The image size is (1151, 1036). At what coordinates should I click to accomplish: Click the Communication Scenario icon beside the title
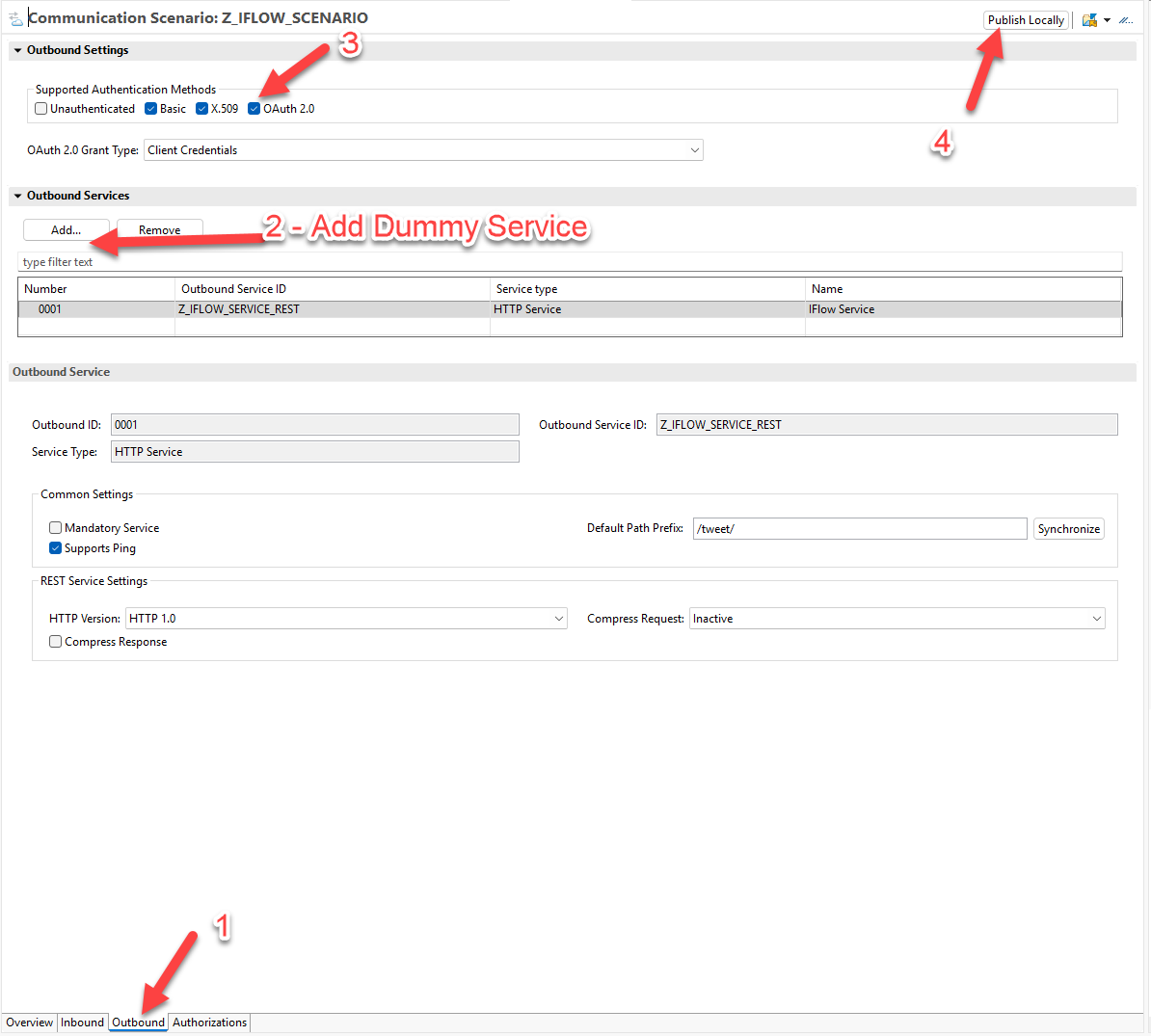(x=15, y=18)
